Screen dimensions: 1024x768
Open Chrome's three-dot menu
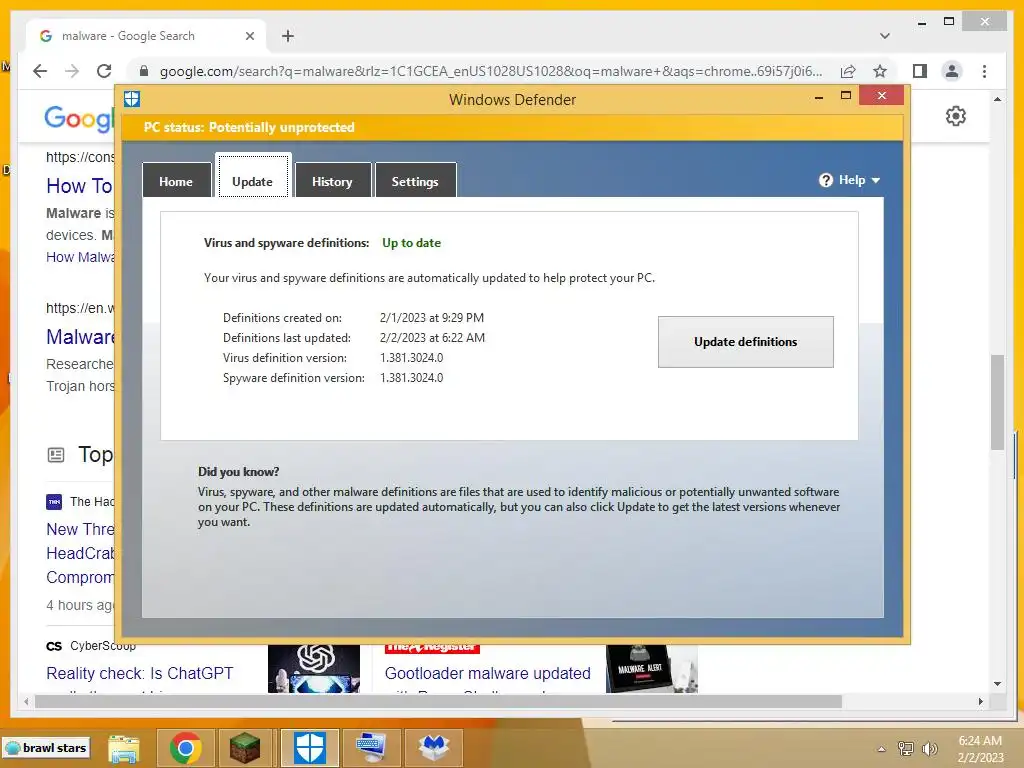pyautogui.click(x=984, y=71)
